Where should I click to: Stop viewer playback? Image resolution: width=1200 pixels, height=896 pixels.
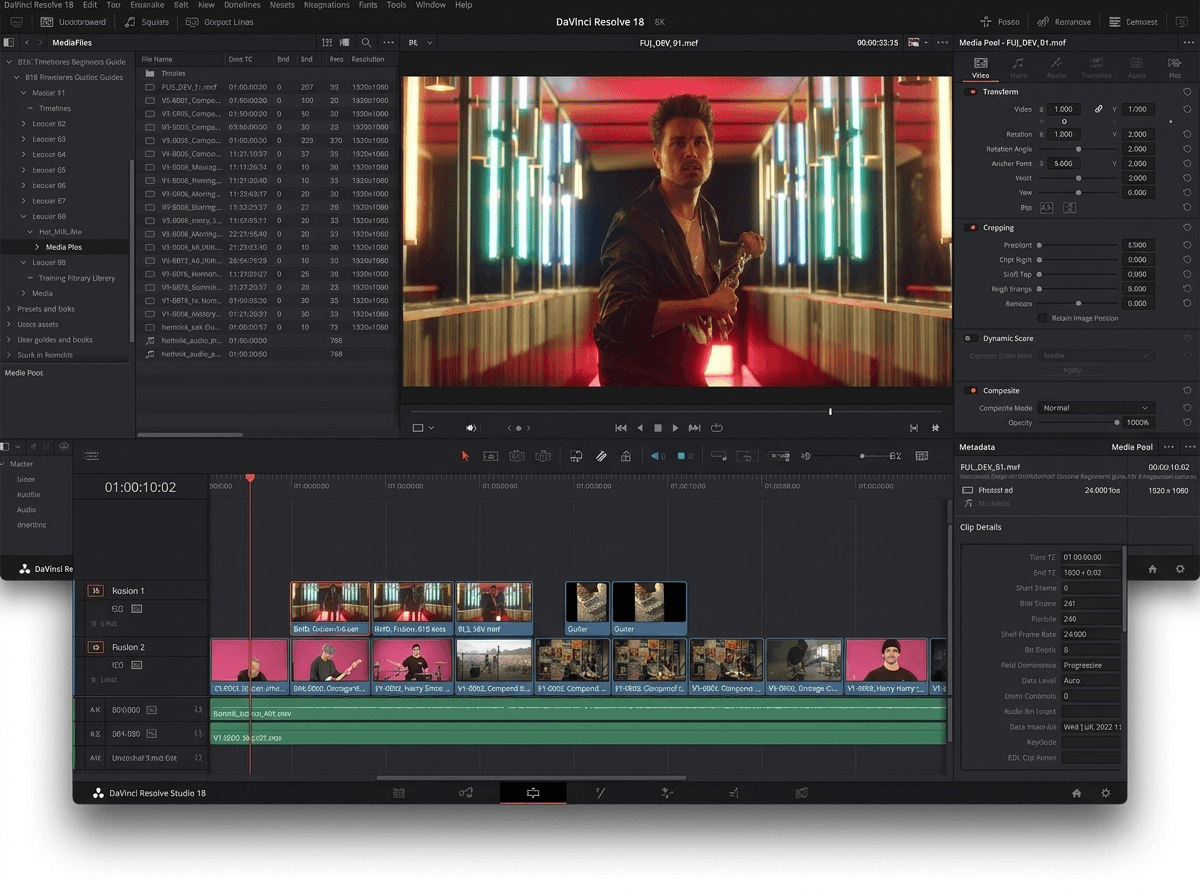[658, 428]
